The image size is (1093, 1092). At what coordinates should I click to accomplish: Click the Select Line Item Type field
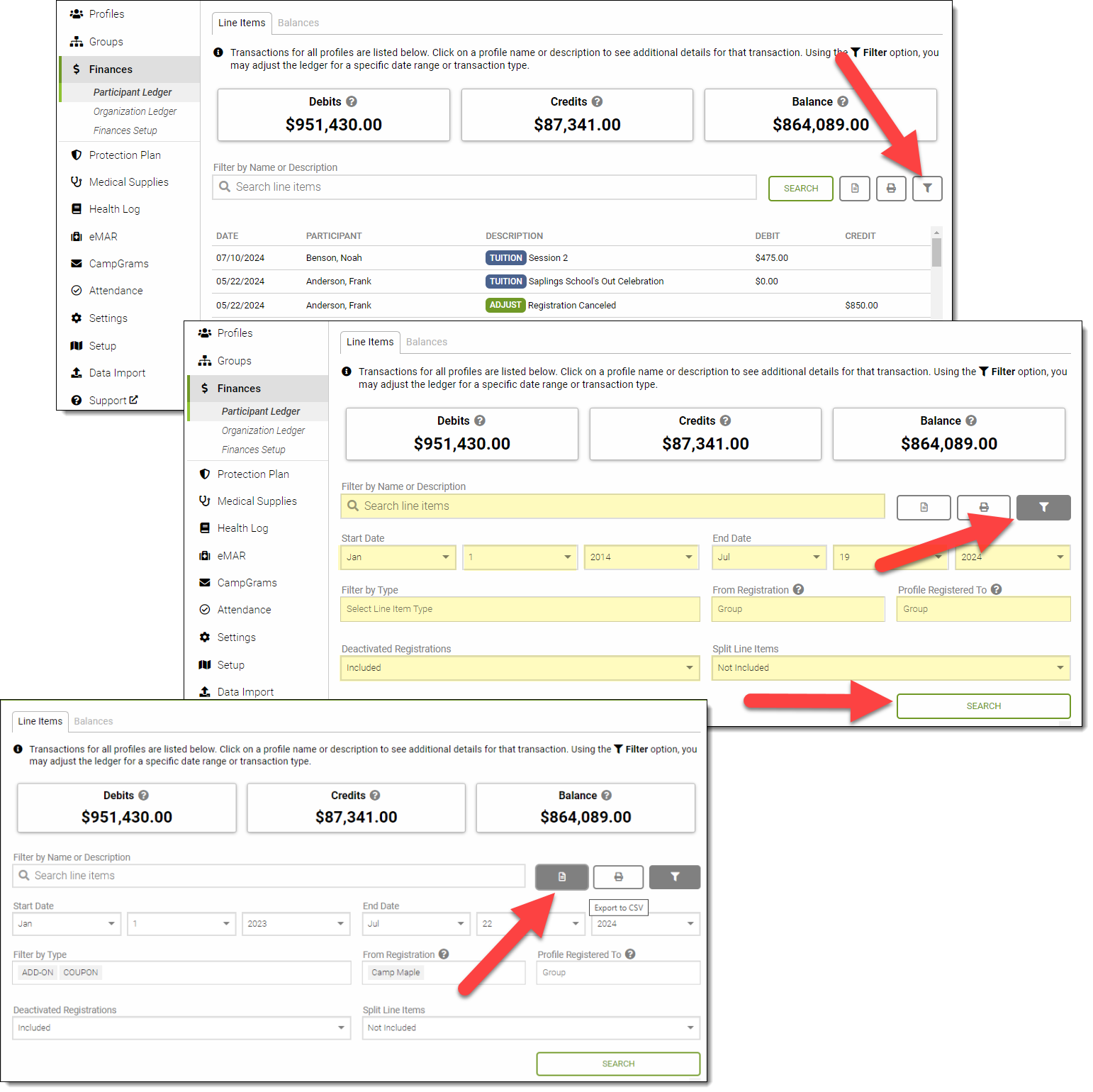(x=520, y=609)
